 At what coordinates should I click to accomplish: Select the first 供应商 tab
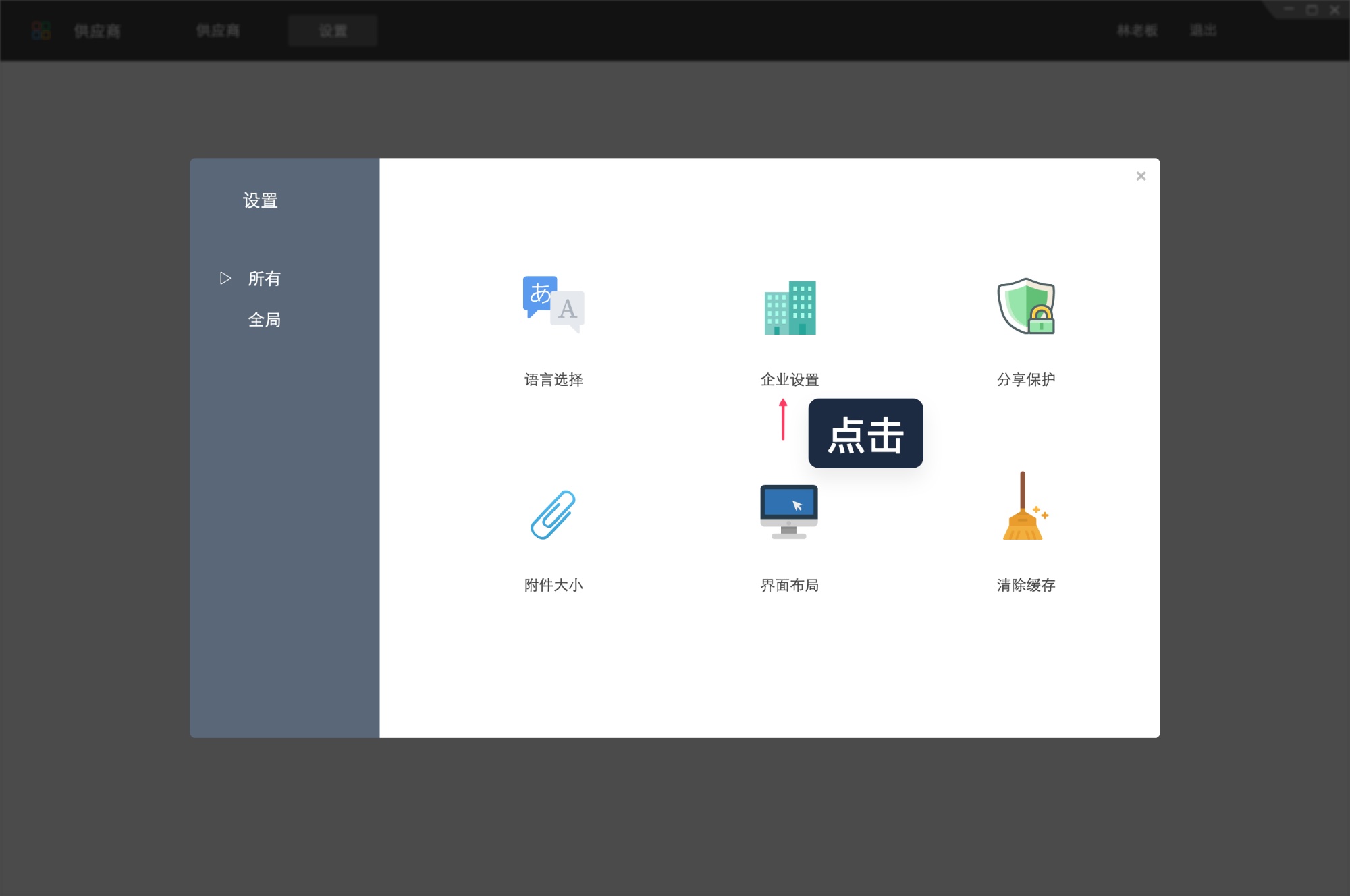coord(97,30)
